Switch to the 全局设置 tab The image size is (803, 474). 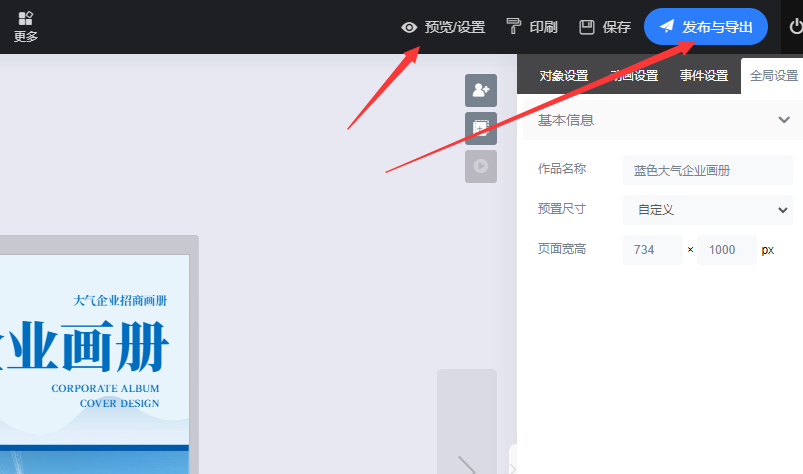[x=773, y=76]
